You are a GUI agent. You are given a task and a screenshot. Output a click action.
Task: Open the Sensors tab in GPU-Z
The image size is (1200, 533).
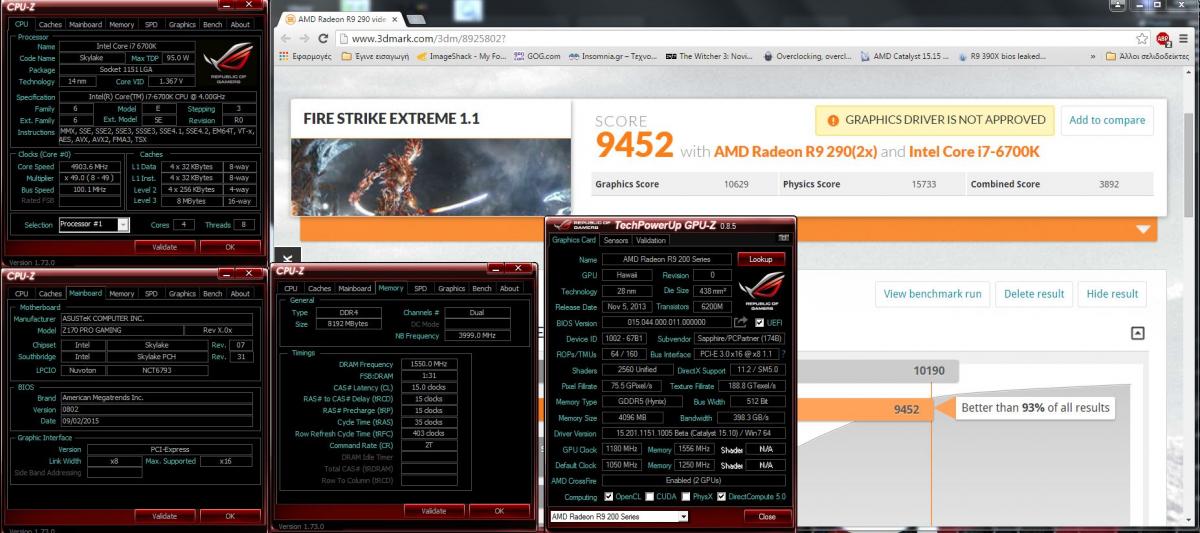click(616, 240)
